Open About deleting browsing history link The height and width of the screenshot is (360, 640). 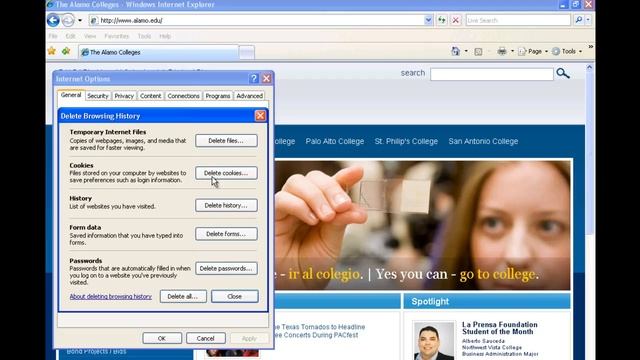(x=111, y=297)
